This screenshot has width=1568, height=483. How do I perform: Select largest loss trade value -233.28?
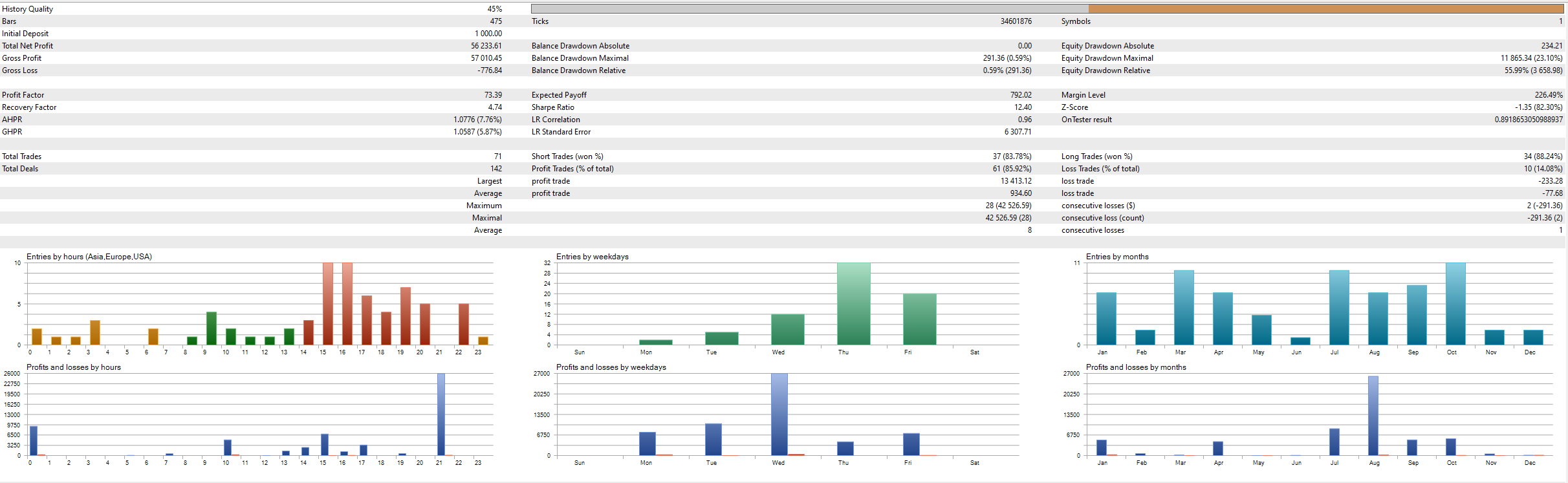[x=1551, y=181]
